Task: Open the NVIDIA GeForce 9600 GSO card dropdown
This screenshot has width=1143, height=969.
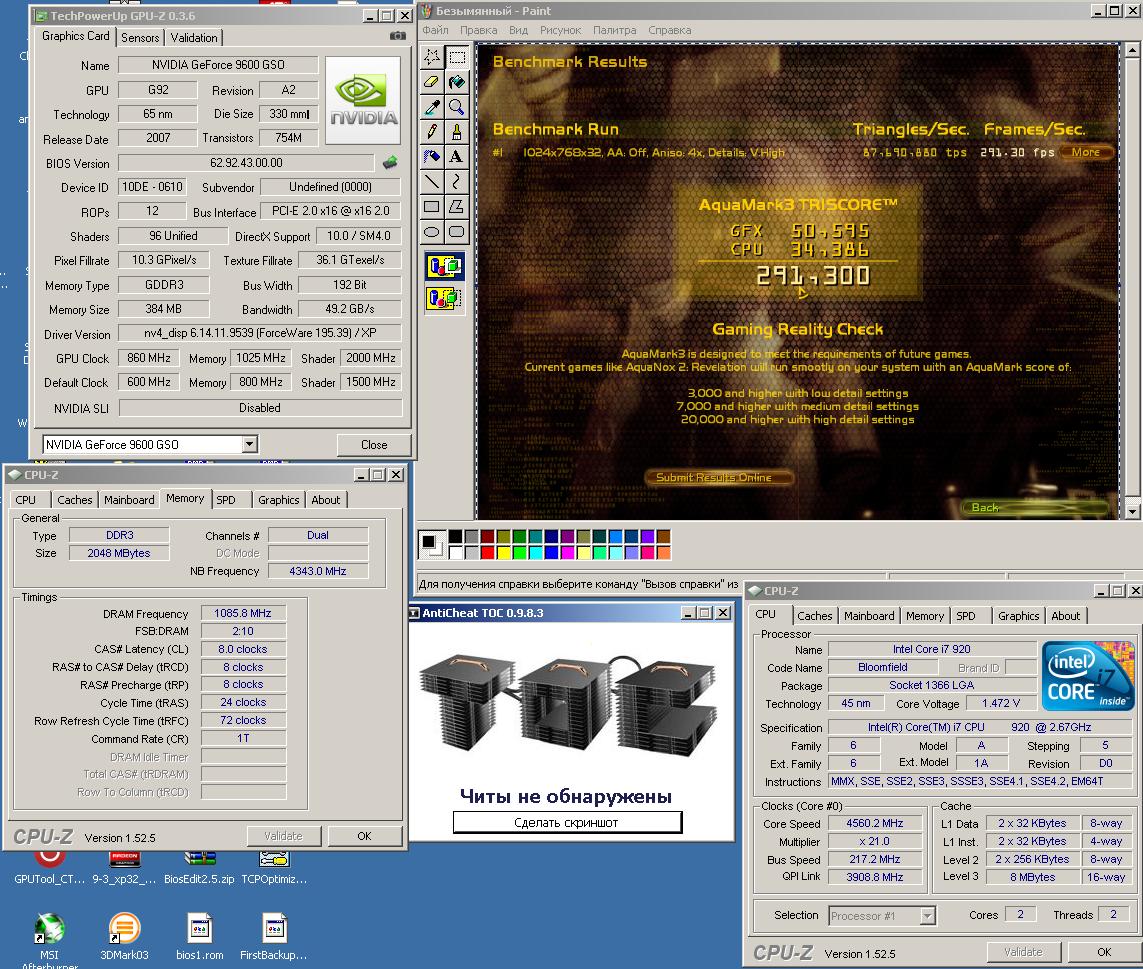Action: click(x=249, y=444)
